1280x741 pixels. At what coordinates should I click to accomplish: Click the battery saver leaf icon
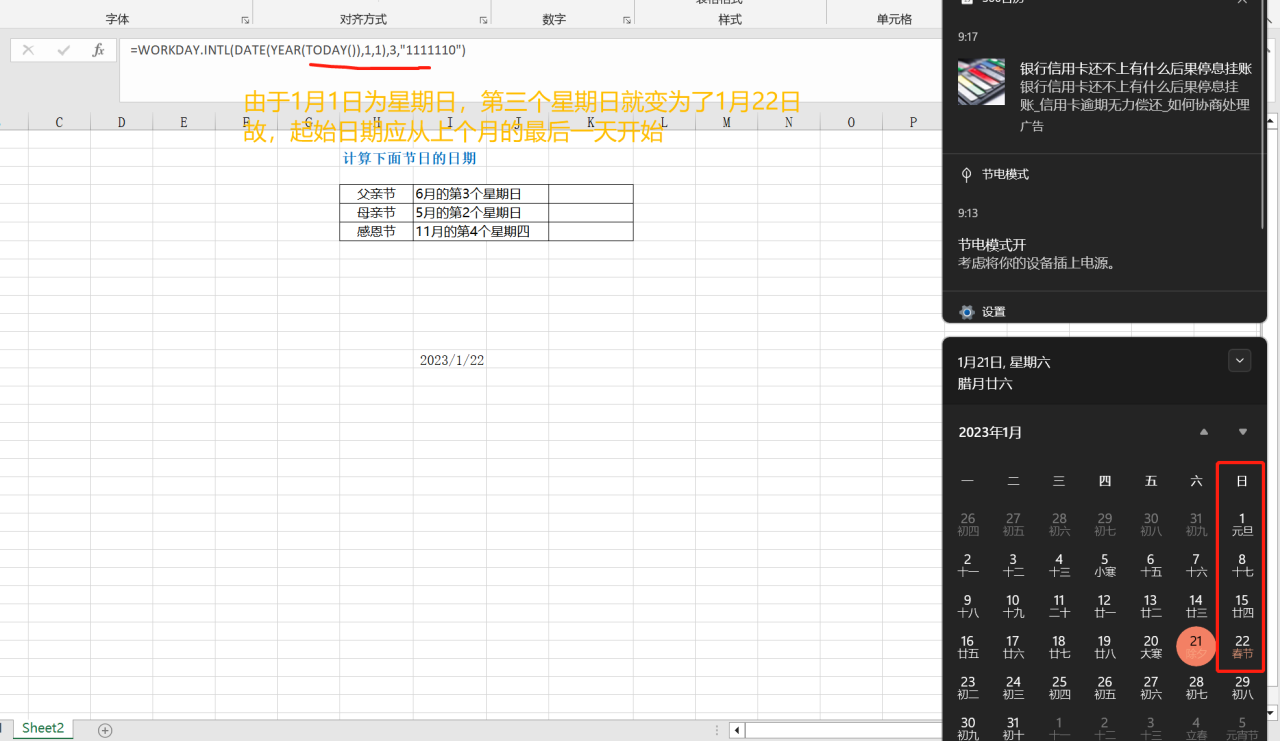[966, 174]
